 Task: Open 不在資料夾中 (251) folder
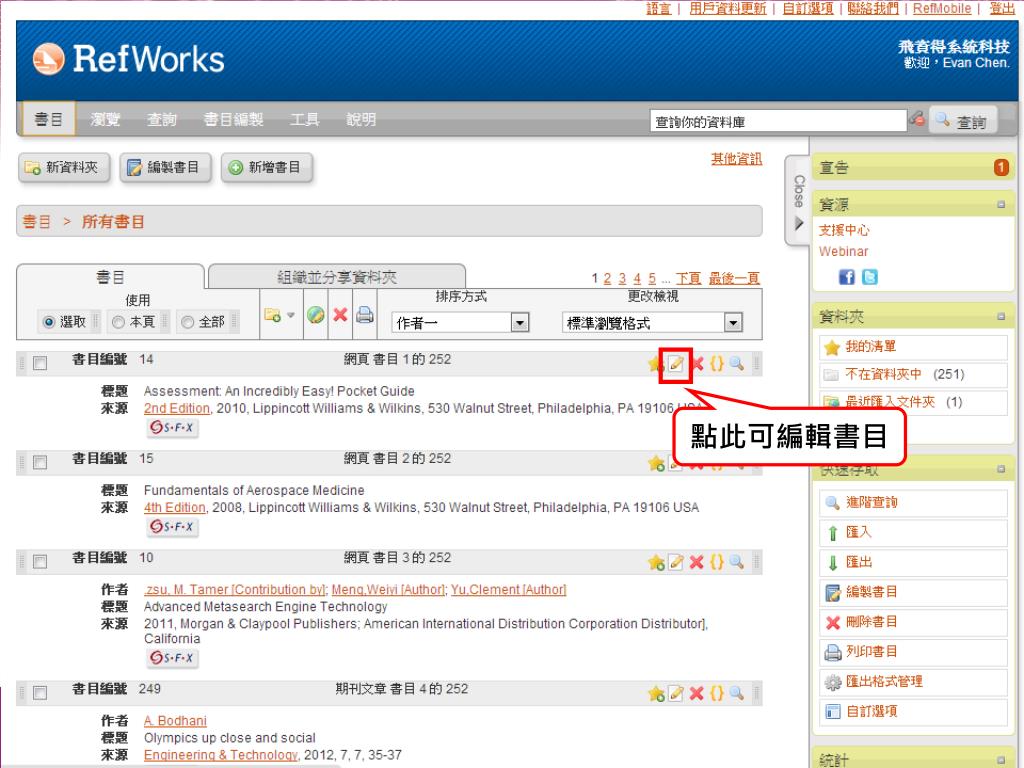(913, 374)
